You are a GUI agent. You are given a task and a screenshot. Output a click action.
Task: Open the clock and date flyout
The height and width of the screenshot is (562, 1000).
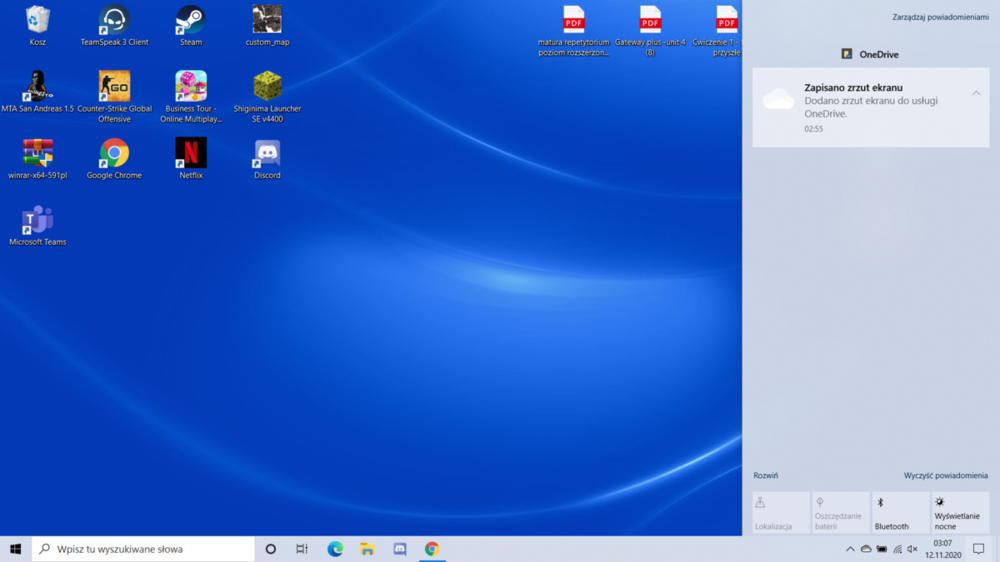[943, 549]
